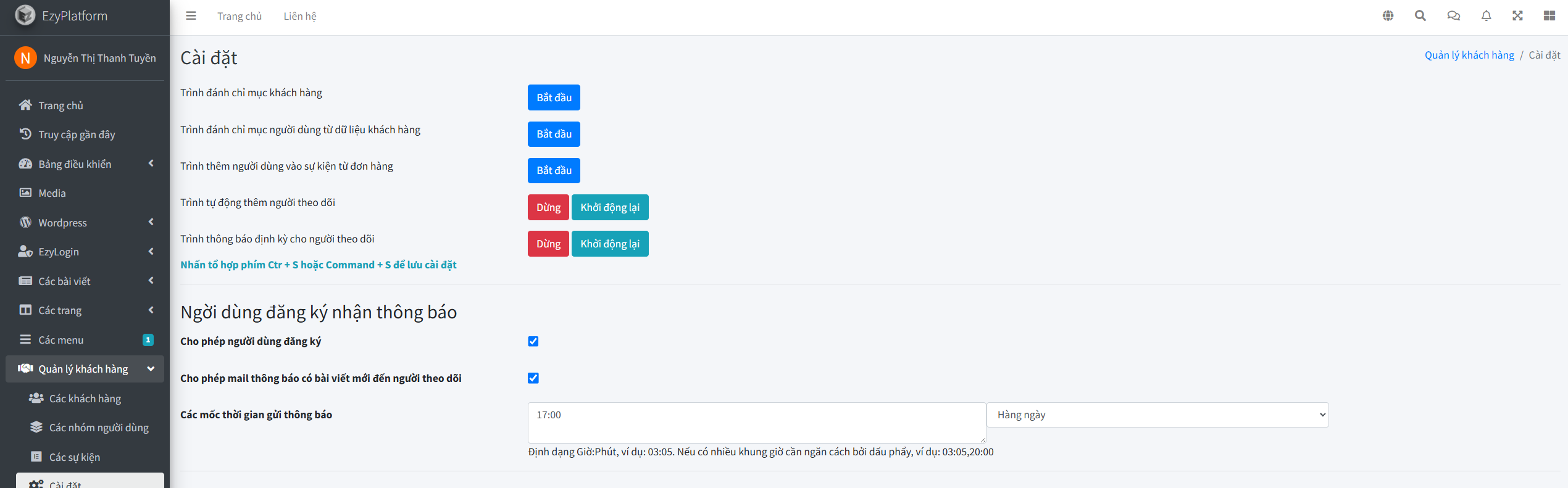The width and height of the screenshot is (1568, 488).
Task: Collapse Quản lý khách hàng chevron
Action: tap(151, 369)
